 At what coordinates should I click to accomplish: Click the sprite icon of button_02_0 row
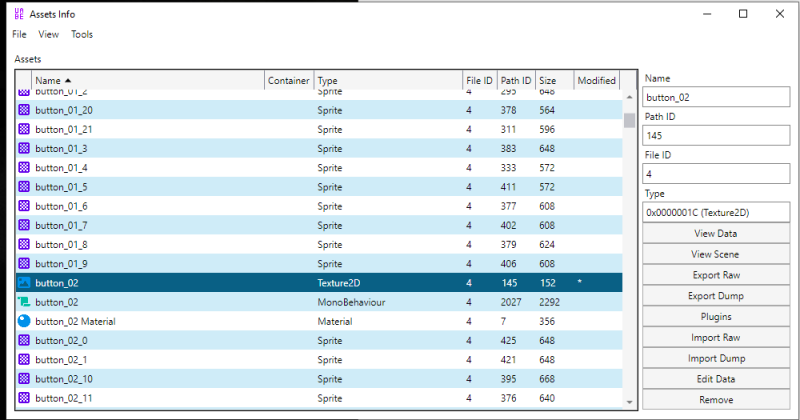coord(24,340)
